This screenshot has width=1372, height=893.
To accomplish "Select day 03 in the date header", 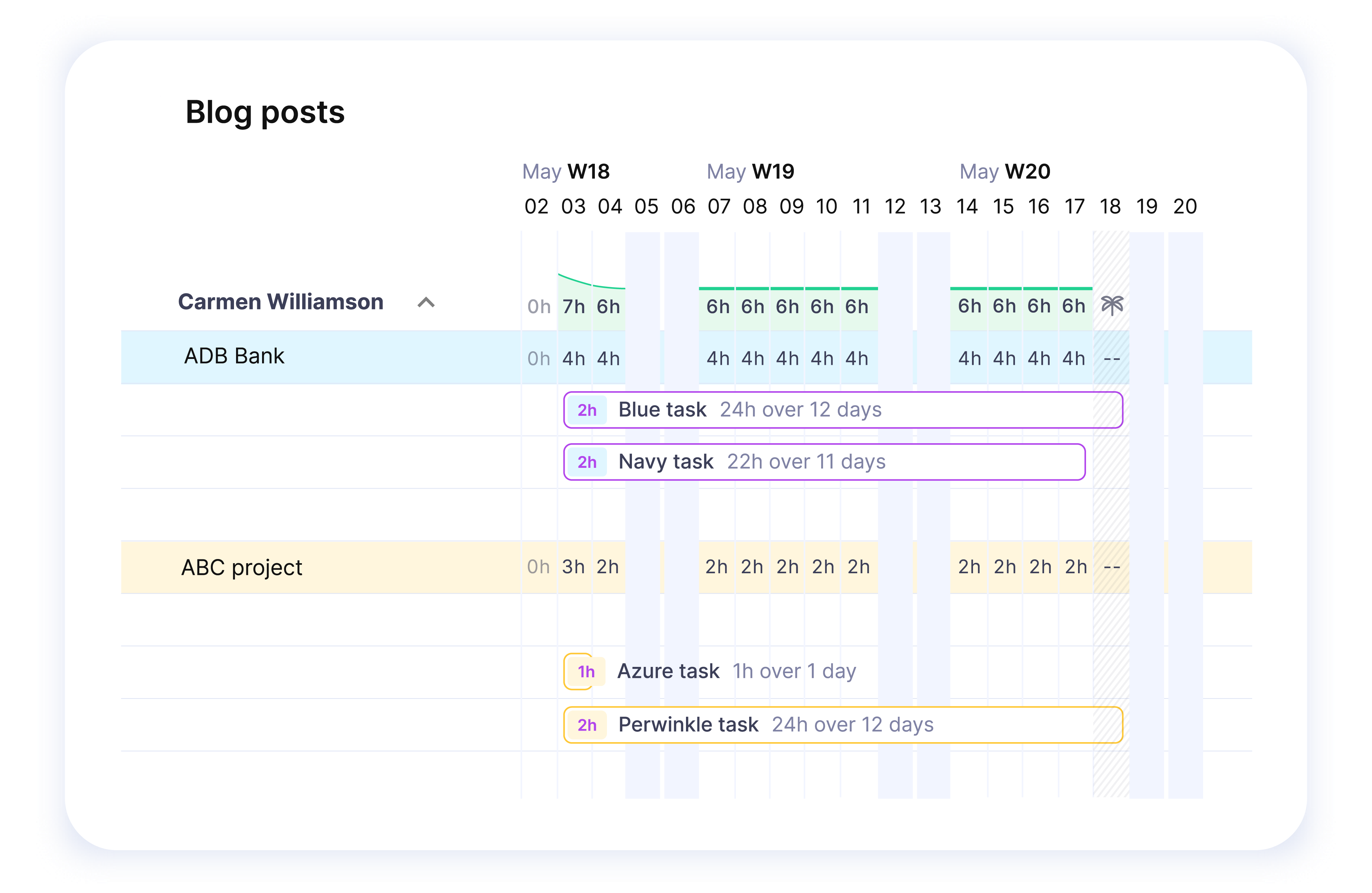I will coord(573,207).
